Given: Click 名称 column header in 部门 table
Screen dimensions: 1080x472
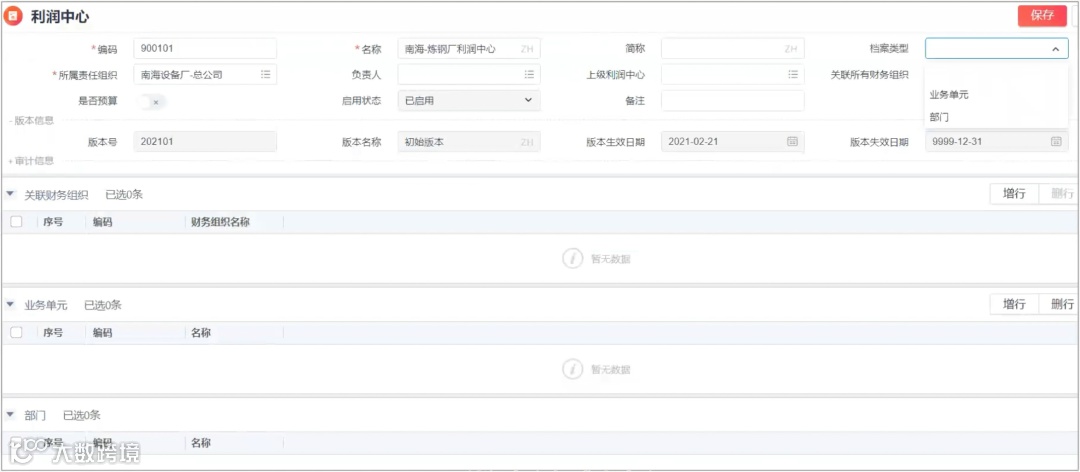Looking at the screenshot, I should pyautogui.click(x=201, y=442).
